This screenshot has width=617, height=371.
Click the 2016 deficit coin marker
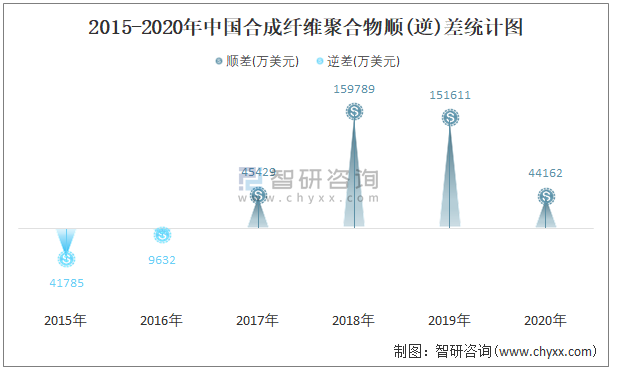click(162, 235)
